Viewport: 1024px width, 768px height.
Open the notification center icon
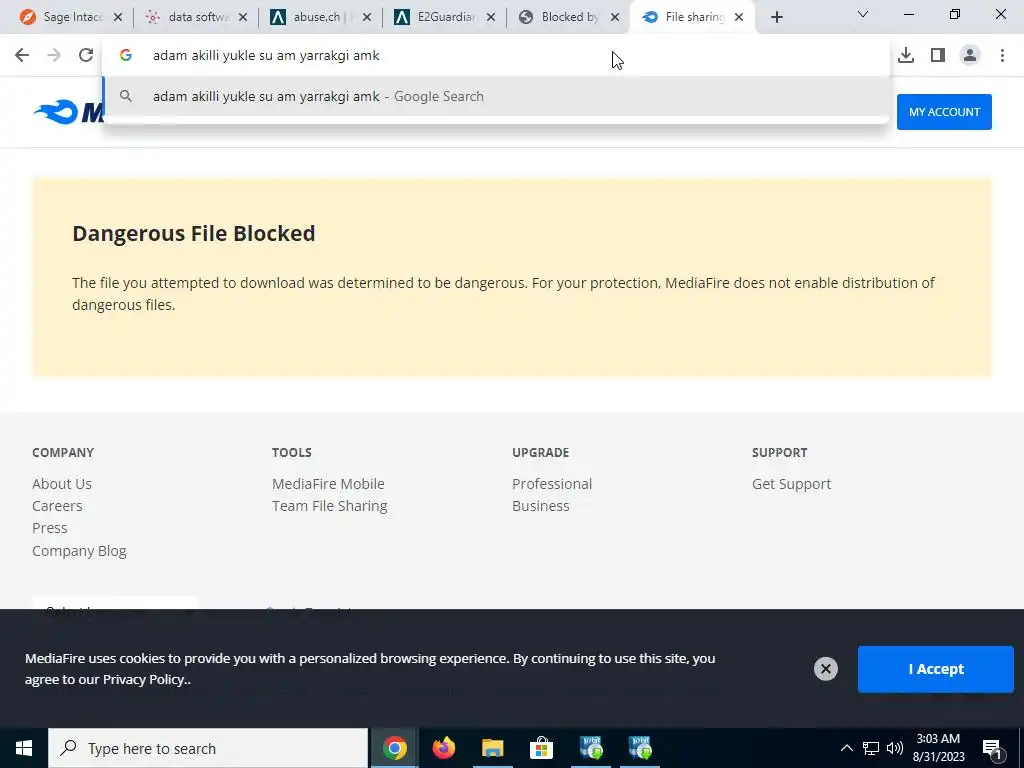point(991,748)
